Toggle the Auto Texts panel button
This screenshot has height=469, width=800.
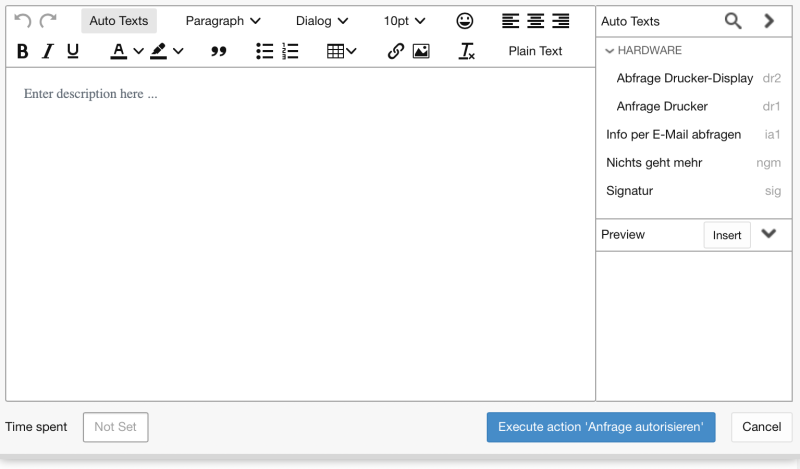(x=118, y=21)
